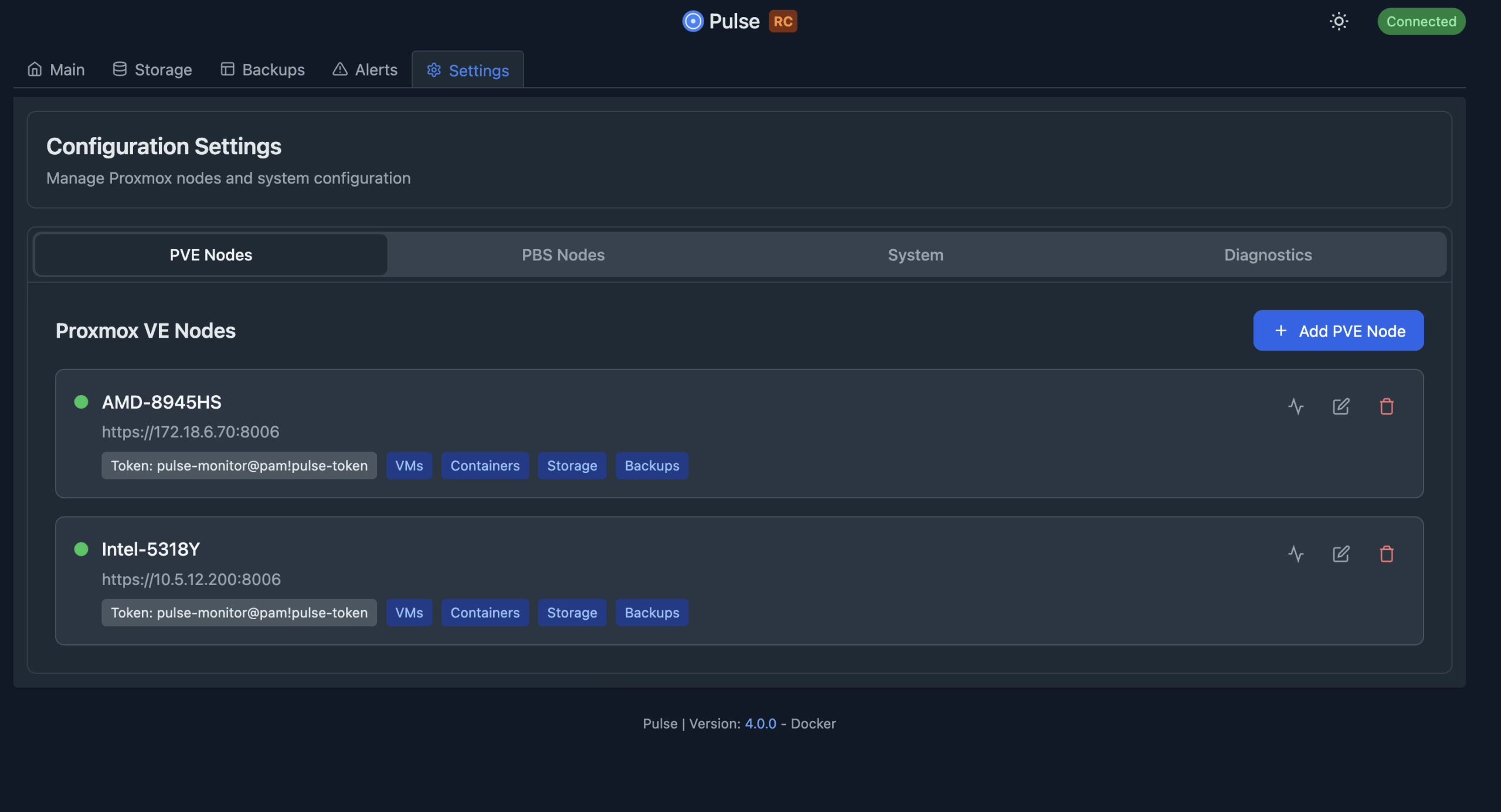The width and height of the screenshot is (1501, 812).
Task: Click URL https://10.5.12.200:8006
Action: coord(191,579)
